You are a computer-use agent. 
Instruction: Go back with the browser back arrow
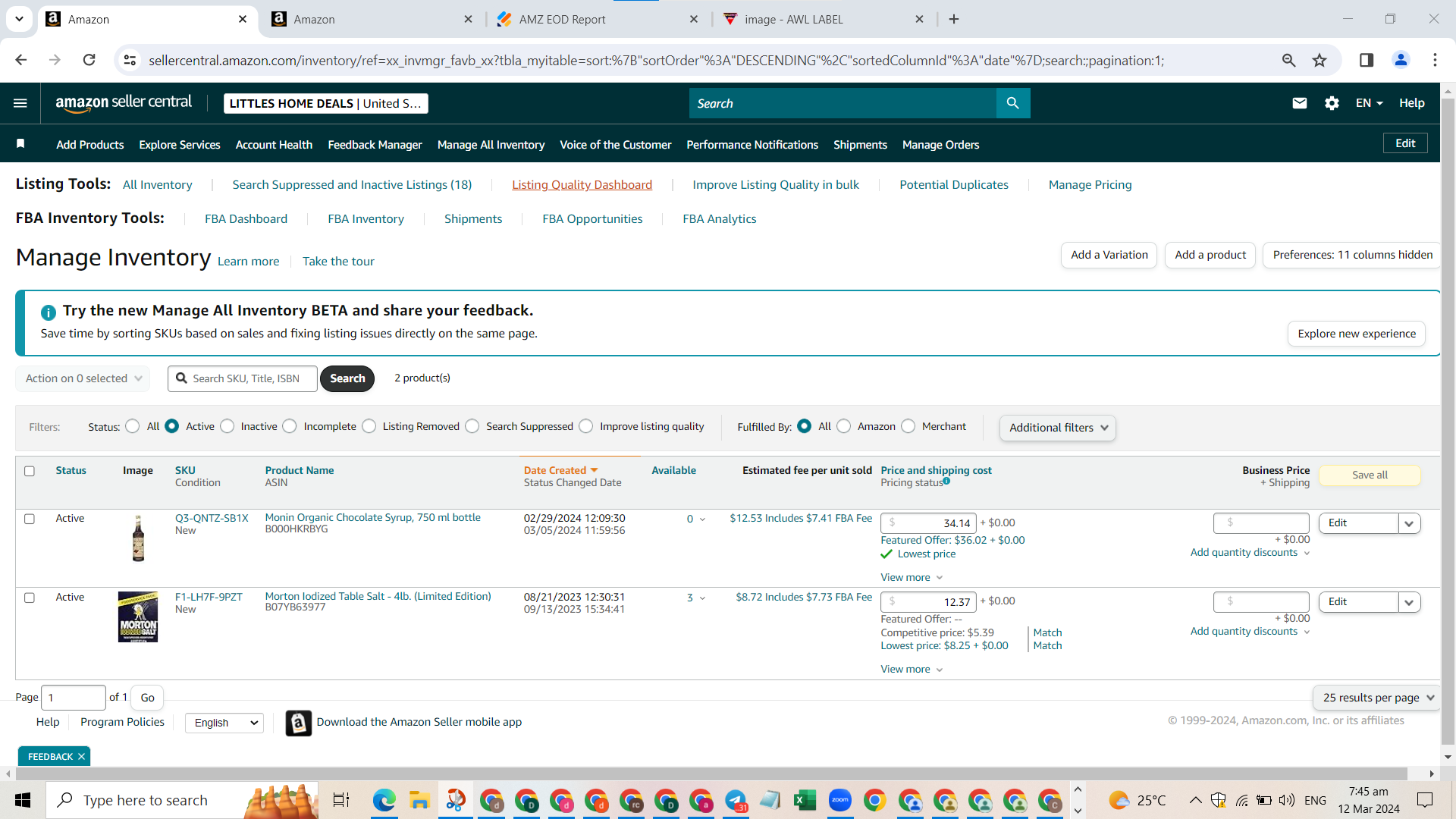point(21,60)
